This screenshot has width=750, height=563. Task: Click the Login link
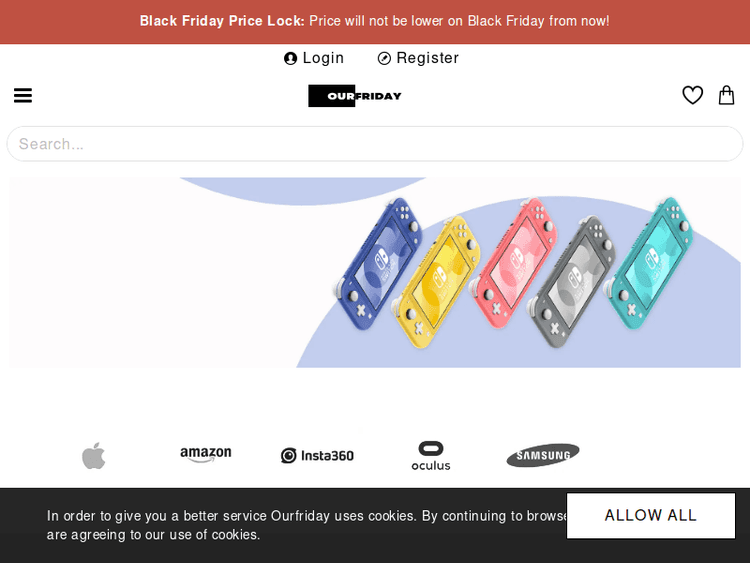pos(314,58)
